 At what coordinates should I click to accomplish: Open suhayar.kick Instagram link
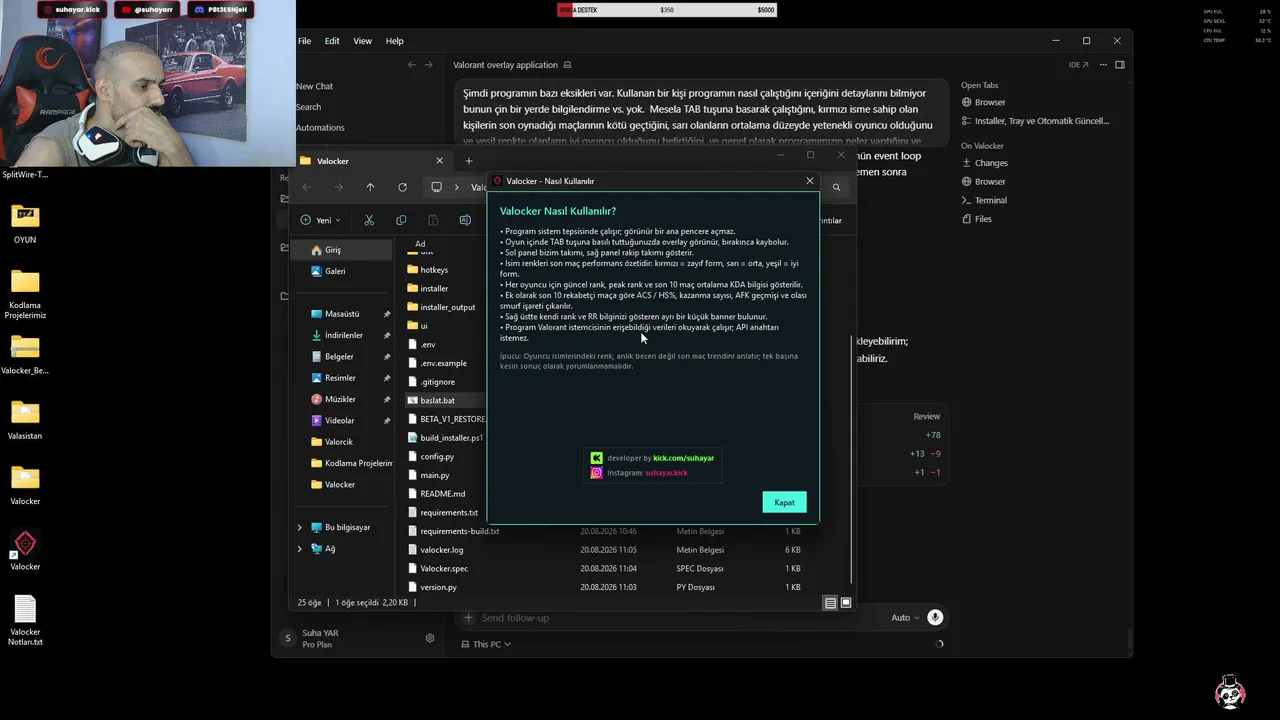coord(666,473)
